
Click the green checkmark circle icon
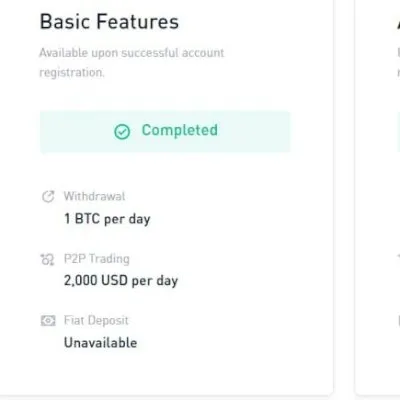coord(122,131)
